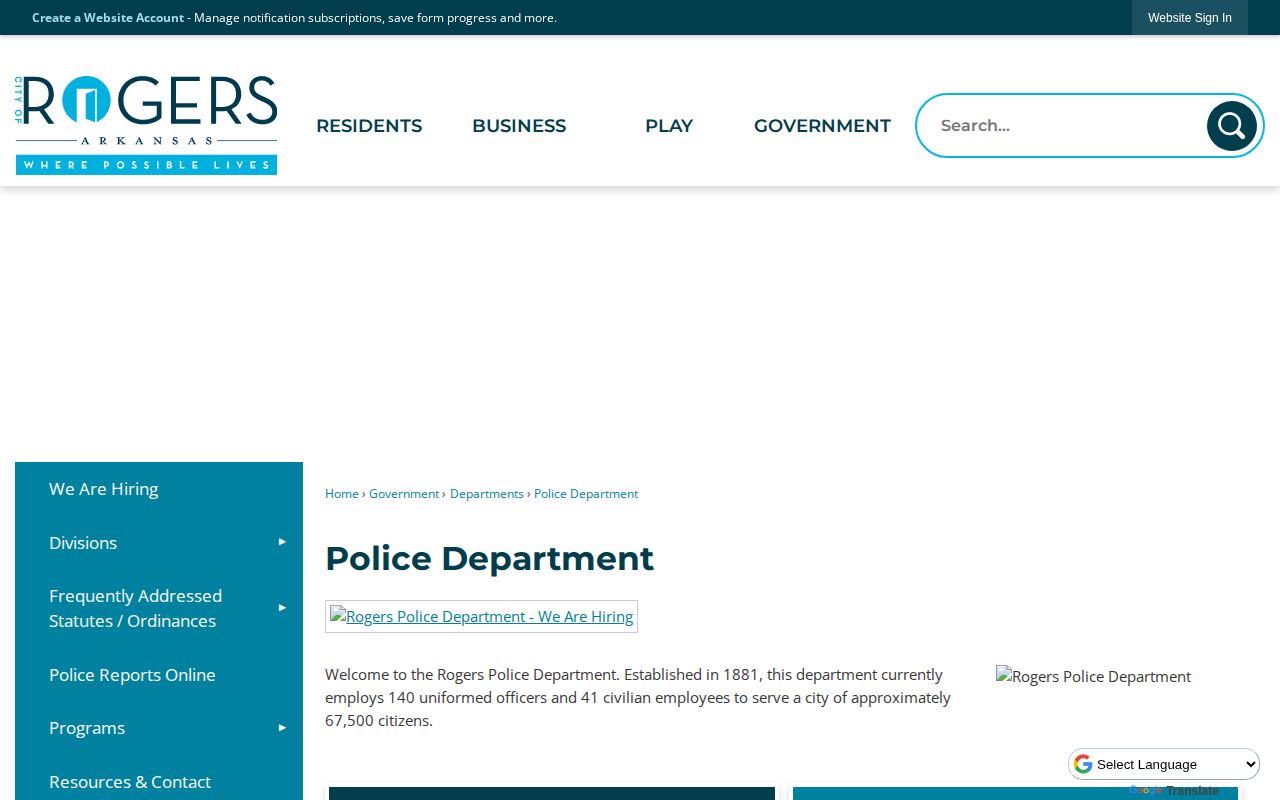Open Programs sidebar item

coord(159,728)
